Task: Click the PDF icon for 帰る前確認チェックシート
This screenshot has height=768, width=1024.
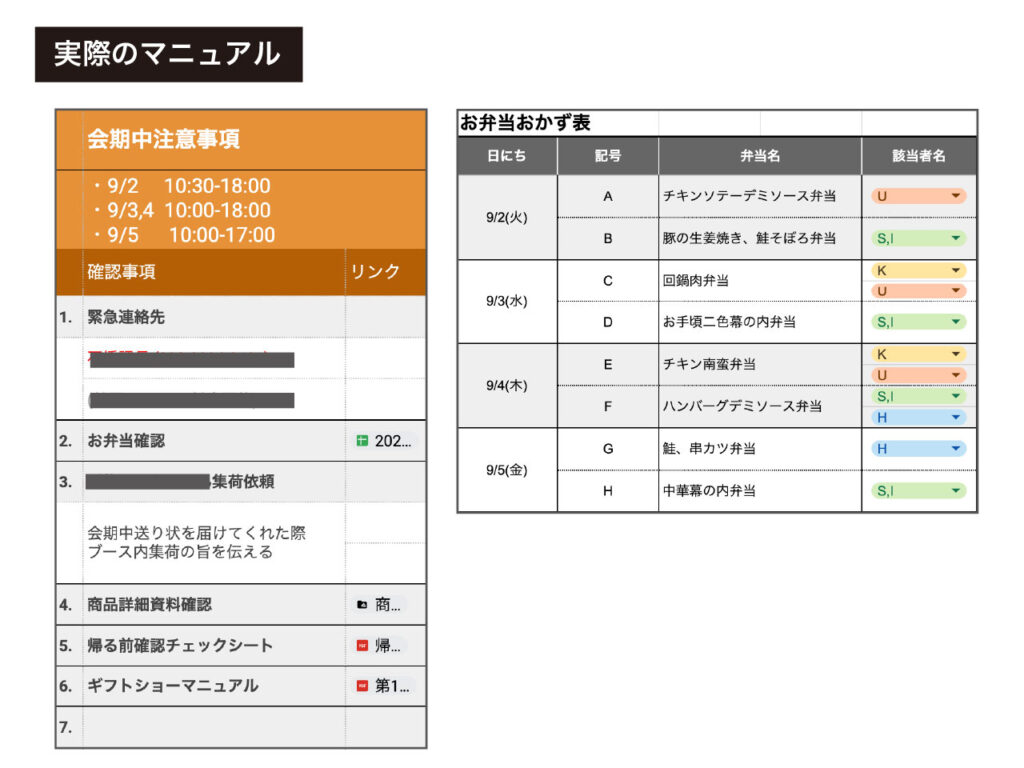Action: pyautogui.click(x=362, y=646)
